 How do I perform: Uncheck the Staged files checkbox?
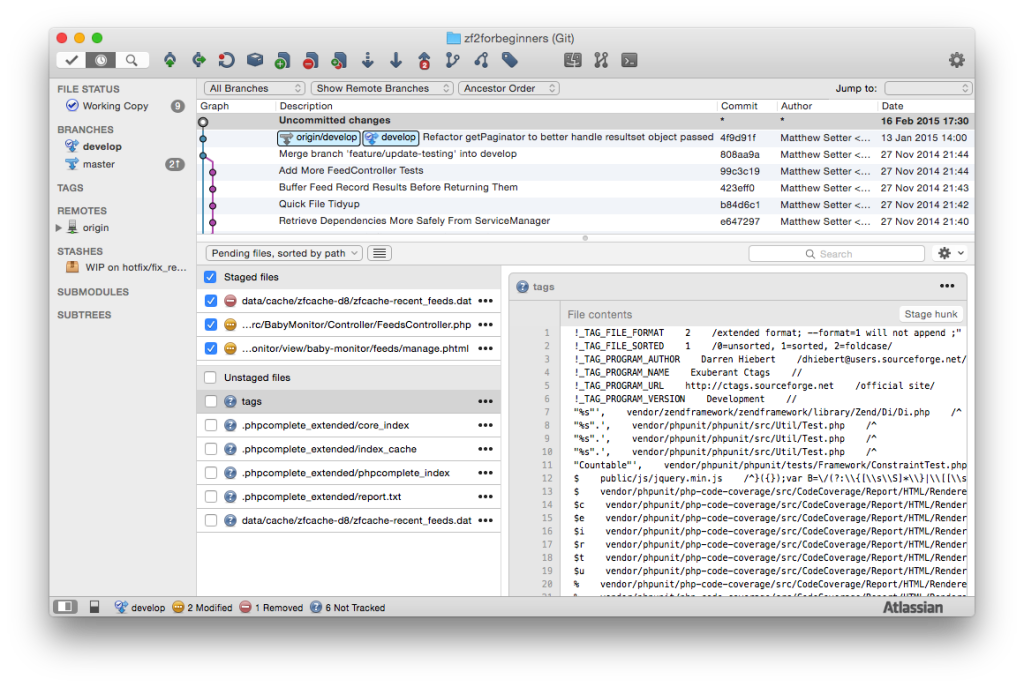210,277
